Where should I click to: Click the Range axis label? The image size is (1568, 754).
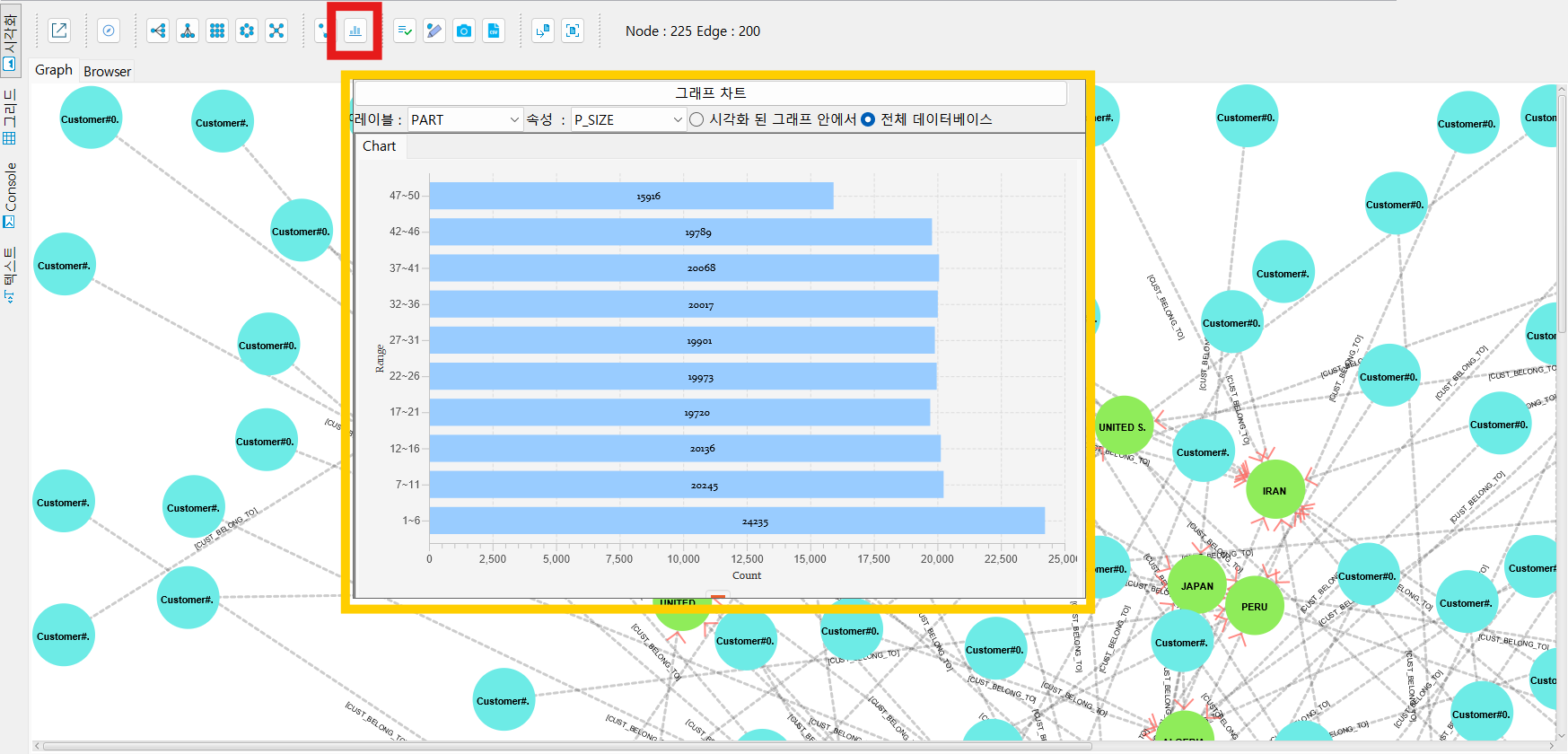pyautogui.click(x=380, y=358)
